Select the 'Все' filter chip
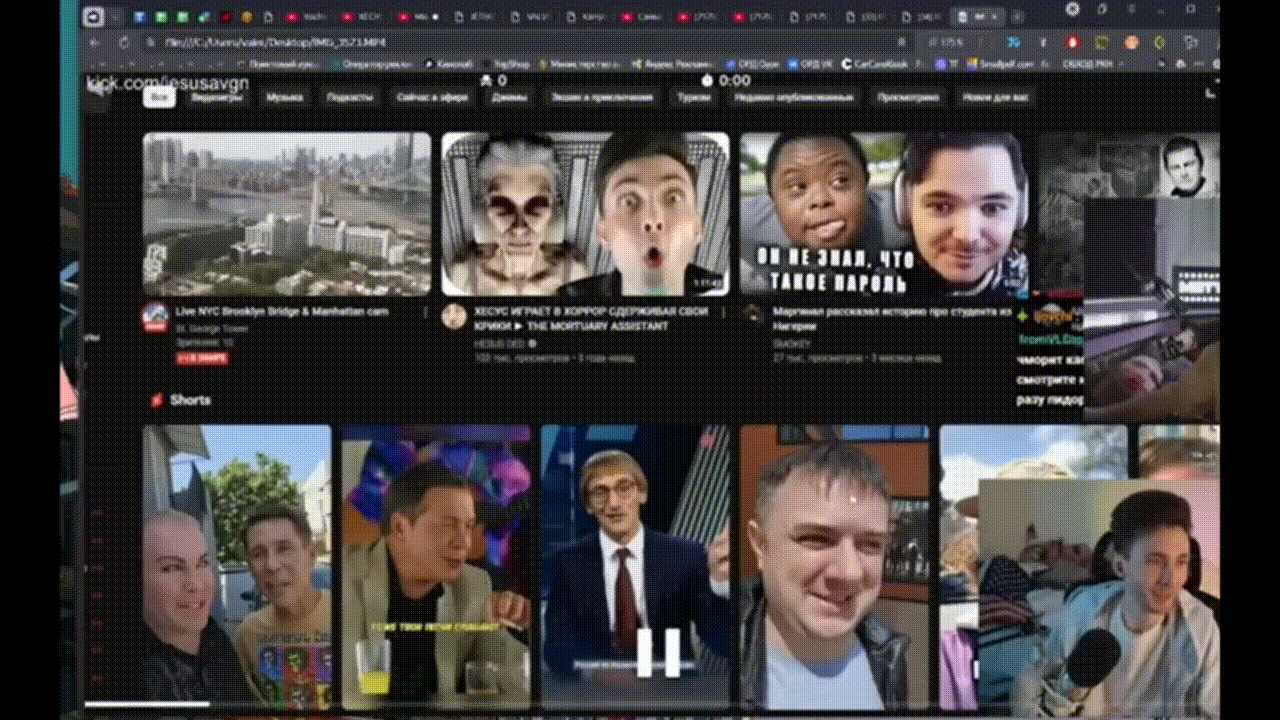This screenshot has height=720, width=1280. tap(158, 97)
